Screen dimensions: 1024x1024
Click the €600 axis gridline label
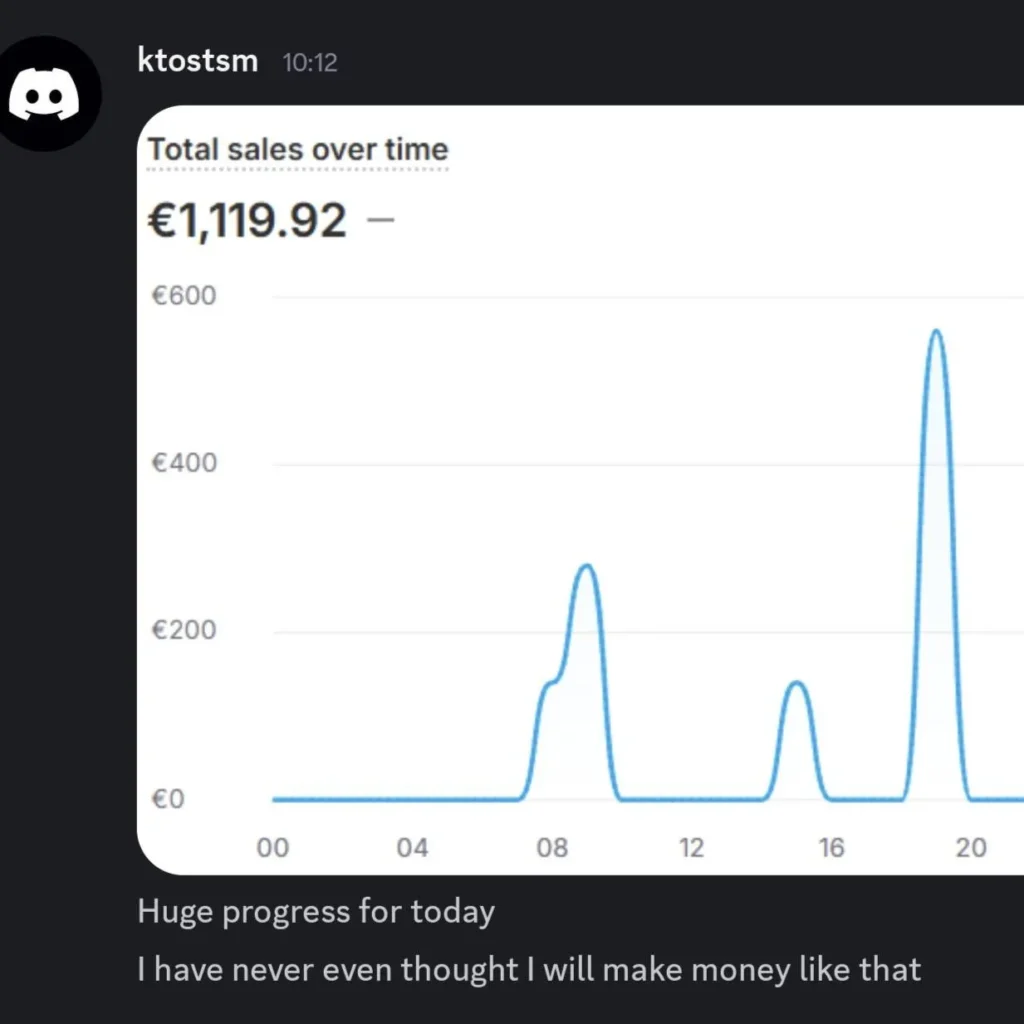coord(184,295)
